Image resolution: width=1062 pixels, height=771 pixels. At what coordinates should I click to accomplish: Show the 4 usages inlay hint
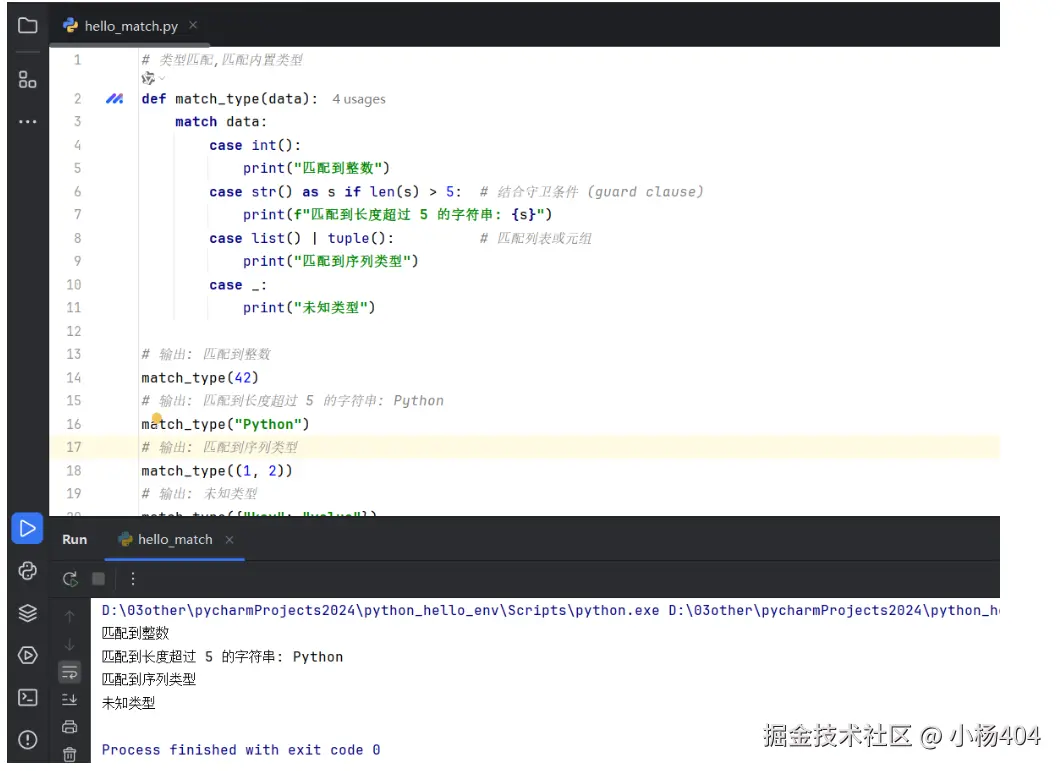click(x=359, y=100)
